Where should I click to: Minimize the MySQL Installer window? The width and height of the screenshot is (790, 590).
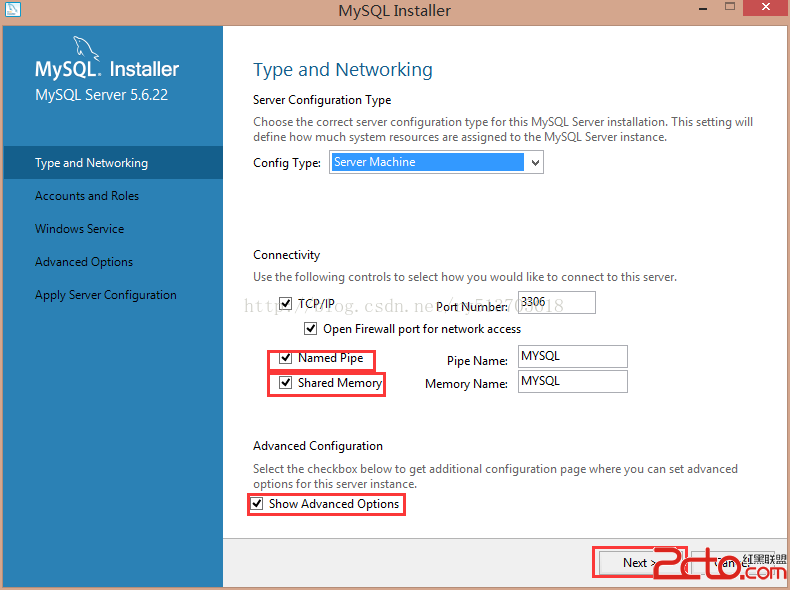(x=703, y=9)
